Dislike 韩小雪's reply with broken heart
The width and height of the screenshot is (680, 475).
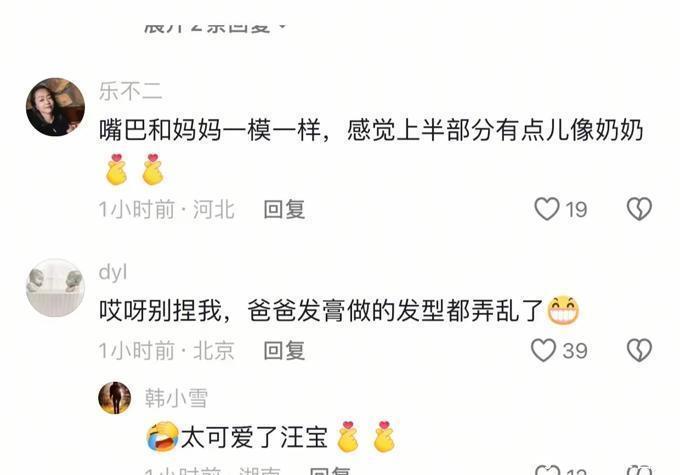(x=639, y=471)
